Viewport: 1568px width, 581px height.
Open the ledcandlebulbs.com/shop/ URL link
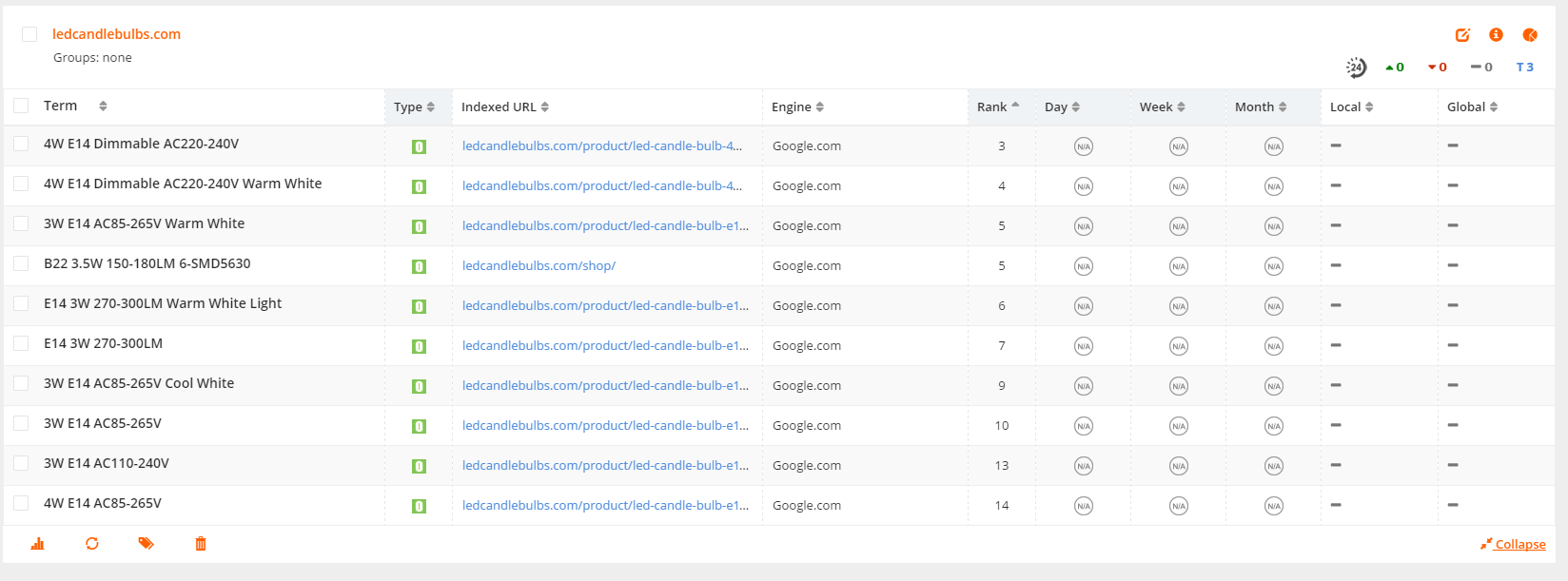click(539, 266)
